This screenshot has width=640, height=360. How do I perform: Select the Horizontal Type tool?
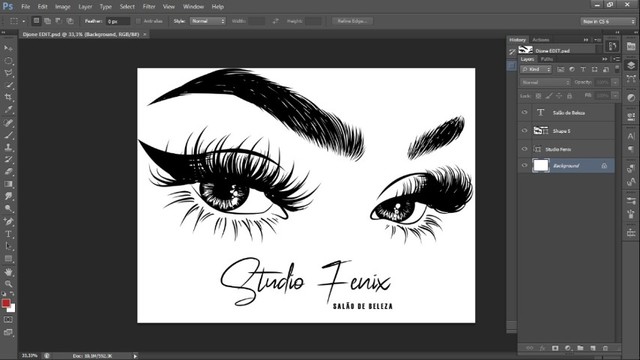(8, 234)
